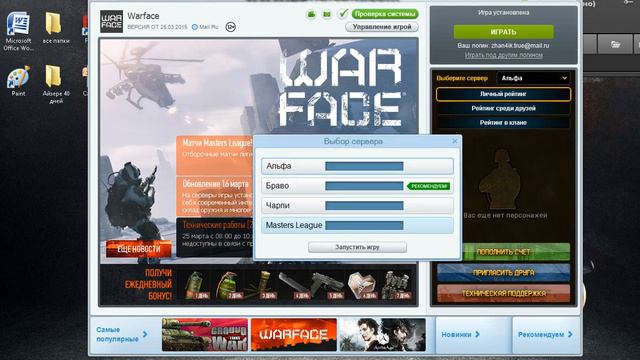
Task: Click the 'ПОЛУЧИ ЕЖЕДНЕВНЫЙ БОНУС!' banner text
Action: pos(148,284)
